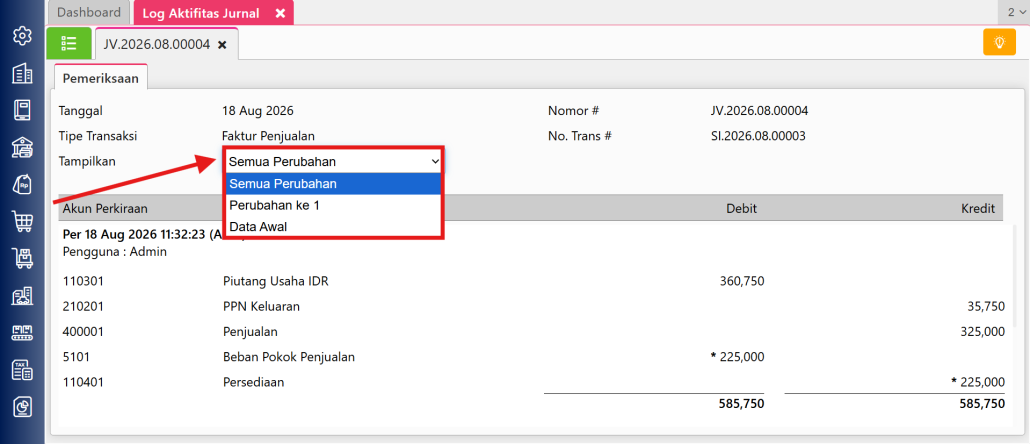Select the Pemeriksaan tab
This screenshot has height=444, width=1030.
click(101, 78)
